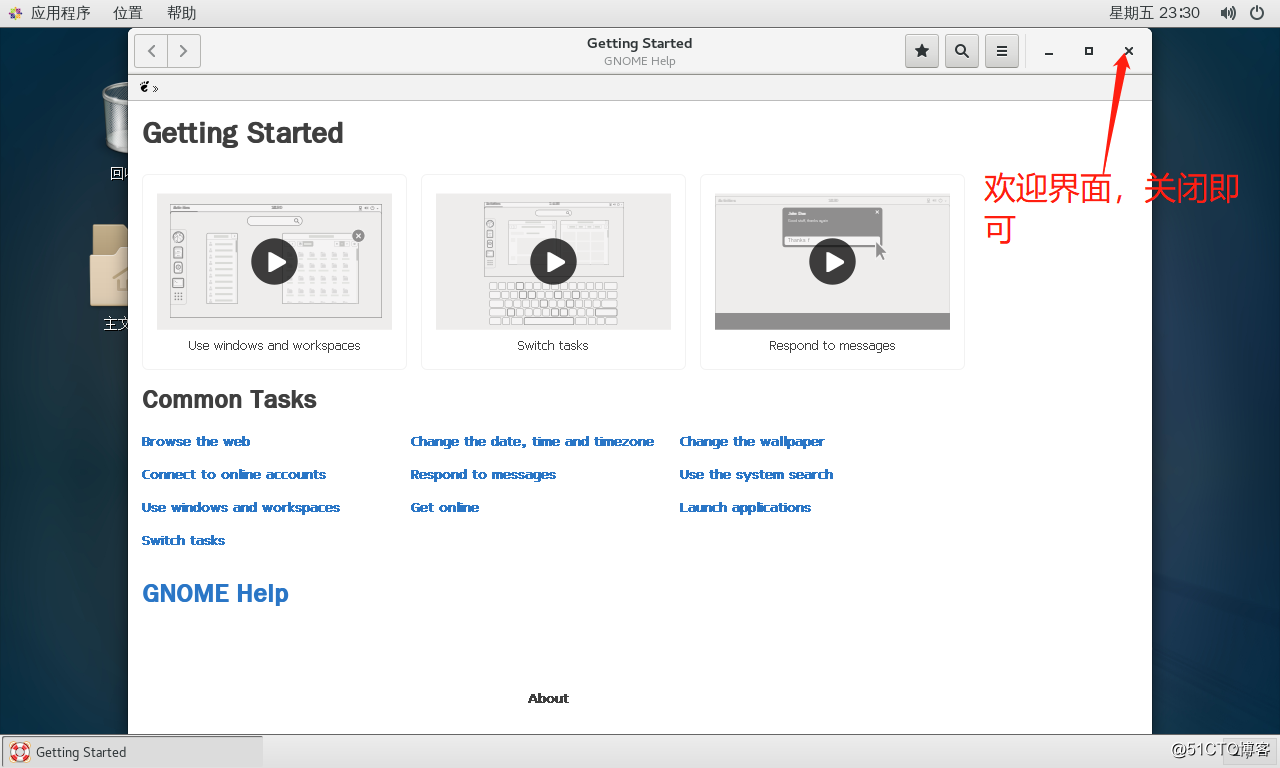The height and width of the screenshot is (768, 1280).
Task: Open the 'Change the wallpaper' link
Action: click(752, 441)
